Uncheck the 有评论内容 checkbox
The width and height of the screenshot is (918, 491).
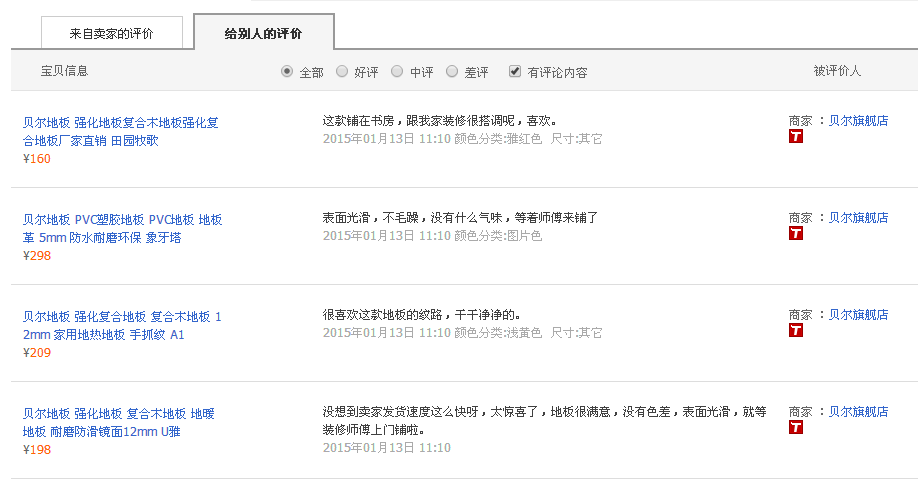(515, 72)
